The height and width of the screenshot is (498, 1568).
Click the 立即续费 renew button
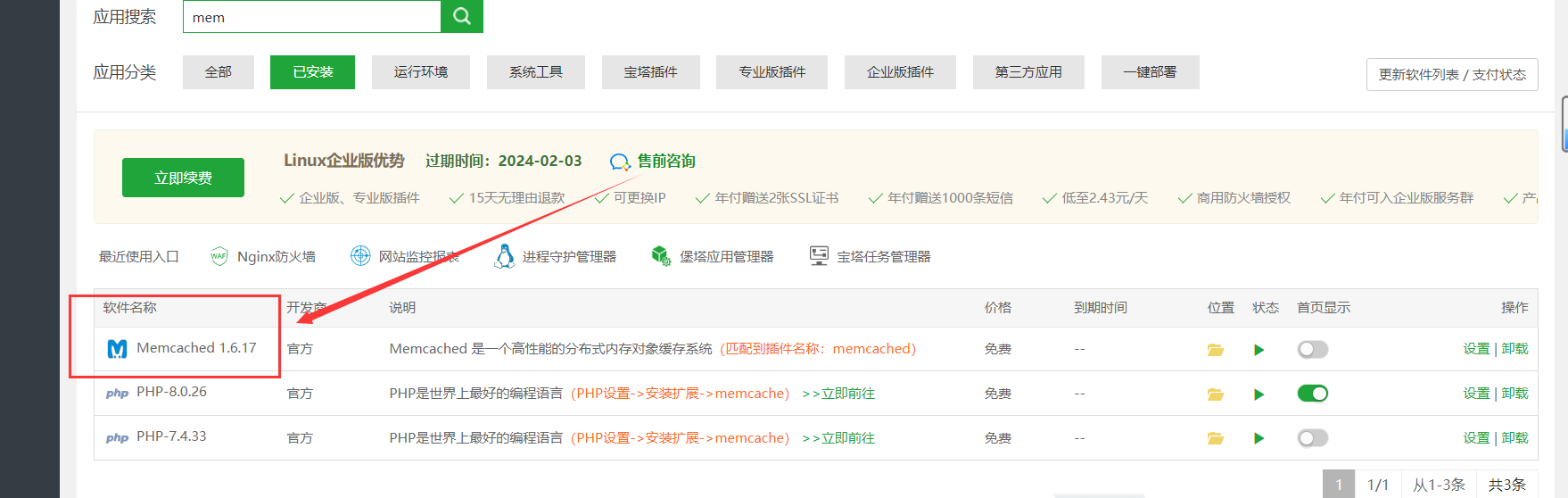183,178
